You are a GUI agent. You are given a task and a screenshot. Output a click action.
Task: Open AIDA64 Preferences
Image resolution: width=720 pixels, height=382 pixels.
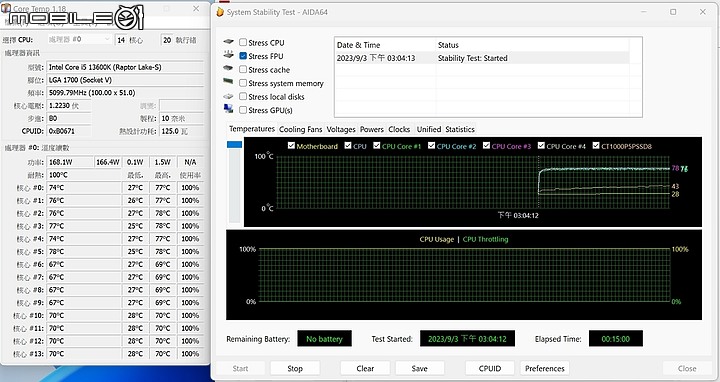point(545,368)
